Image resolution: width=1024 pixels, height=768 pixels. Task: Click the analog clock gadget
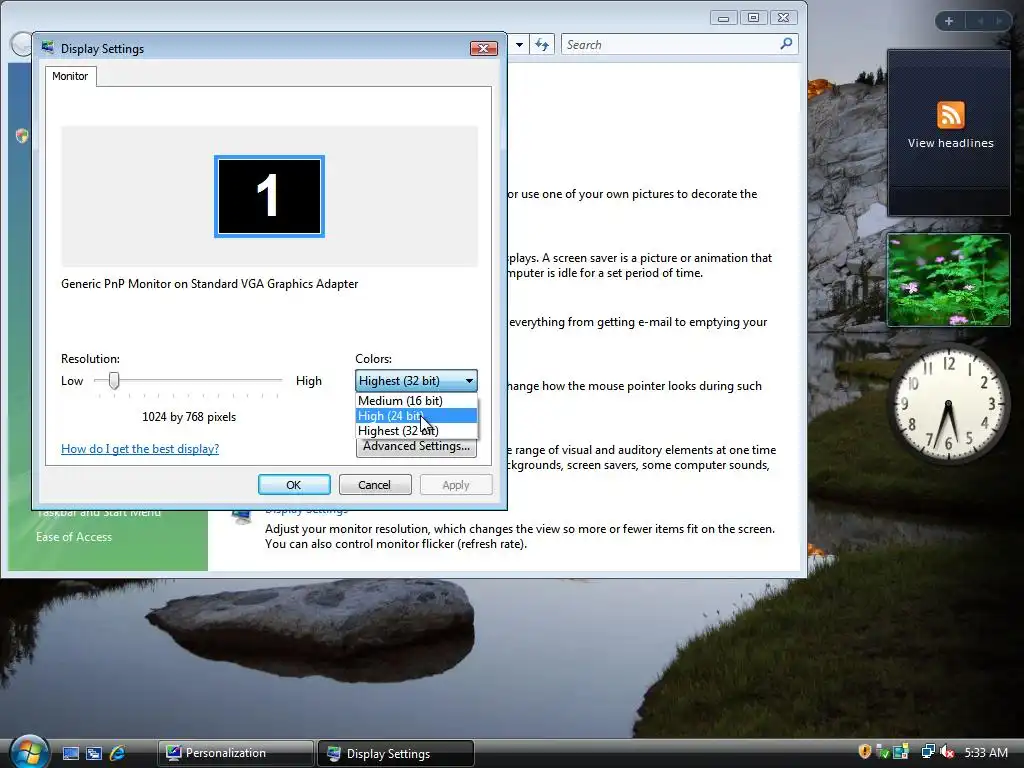[x=949, y=404]
